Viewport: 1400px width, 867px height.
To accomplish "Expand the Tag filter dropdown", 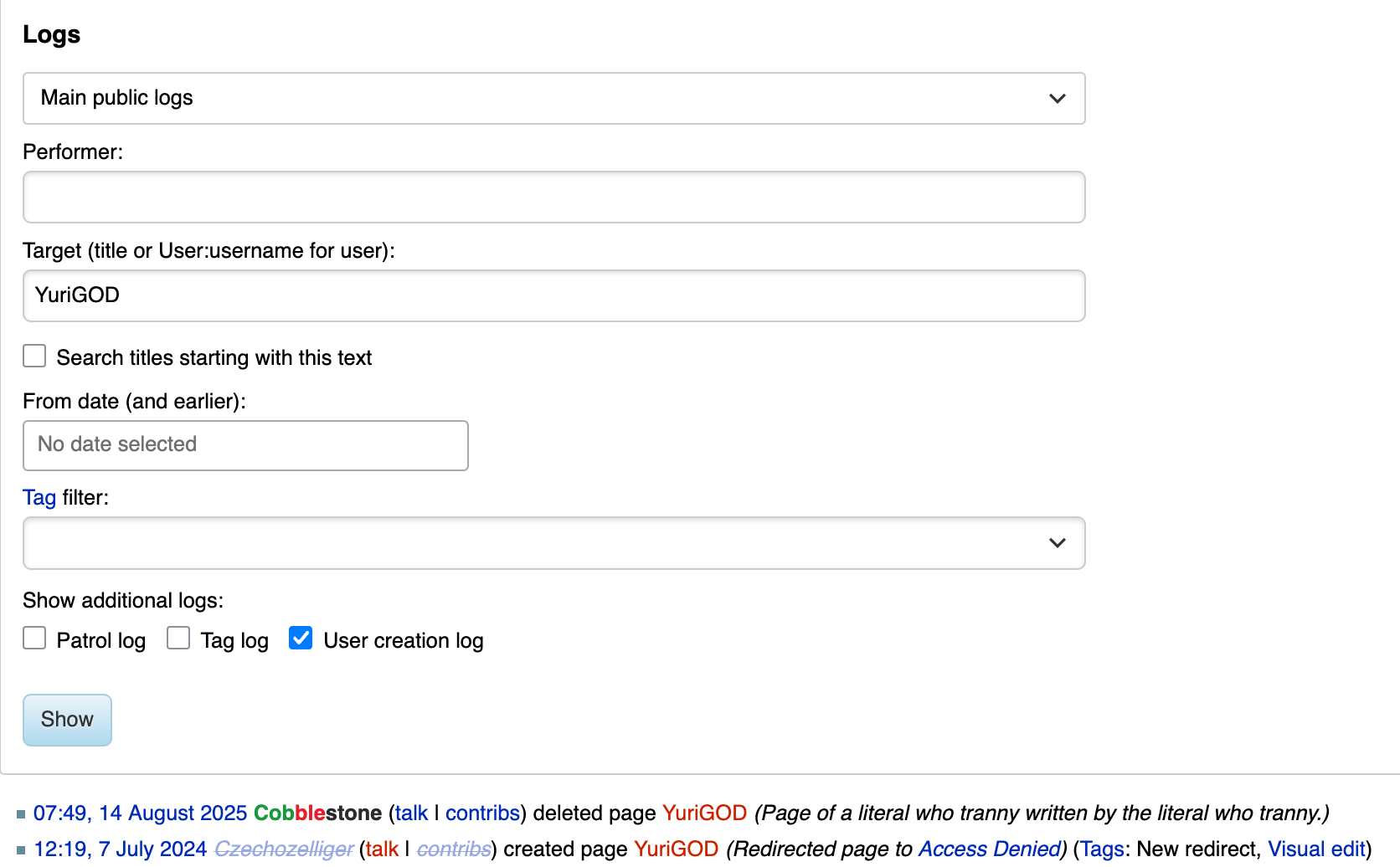I will click(553, 543).
